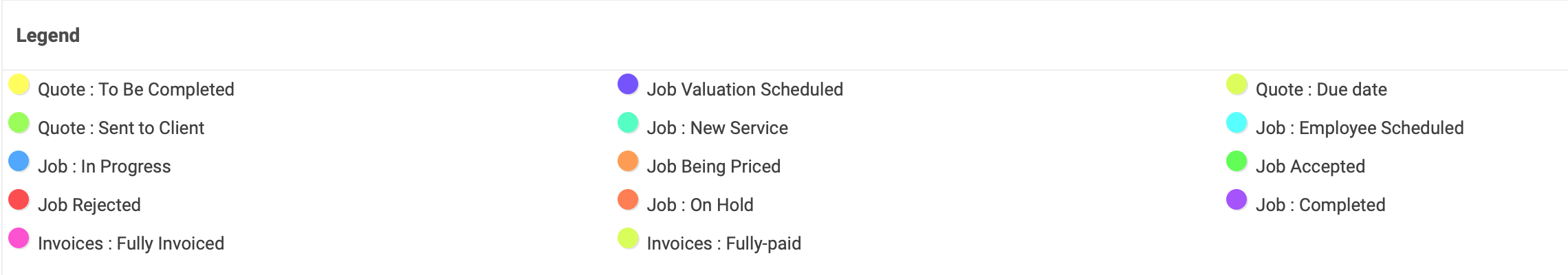Select the coral Job On Hold dot
Screen dimensions: 1568x275
click(x=628, y=200)
